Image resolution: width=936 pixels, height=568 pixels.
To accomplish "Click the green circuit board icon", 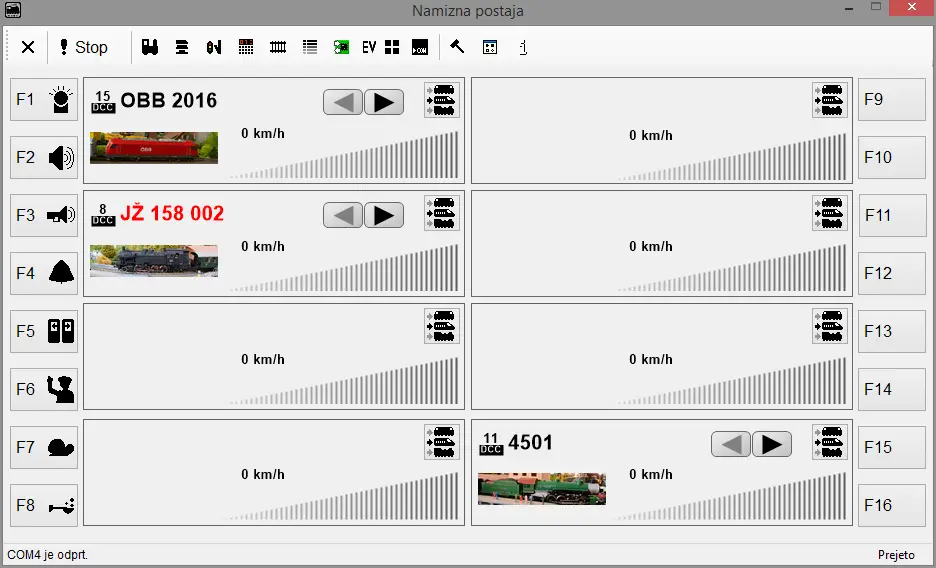I will point(341,47).
